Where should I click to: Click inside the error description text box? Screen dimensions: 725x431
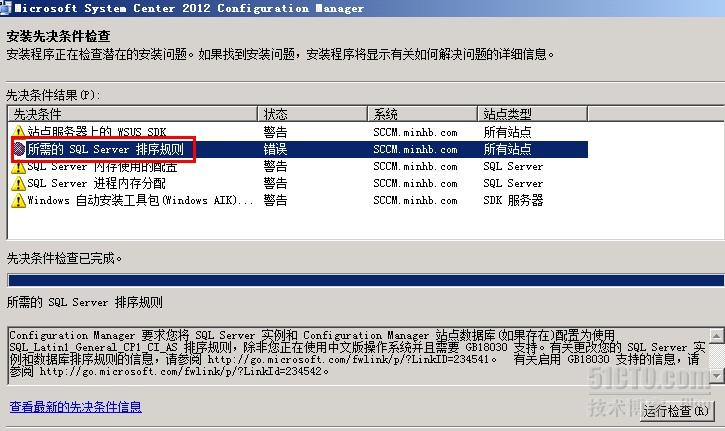point(358,356)
